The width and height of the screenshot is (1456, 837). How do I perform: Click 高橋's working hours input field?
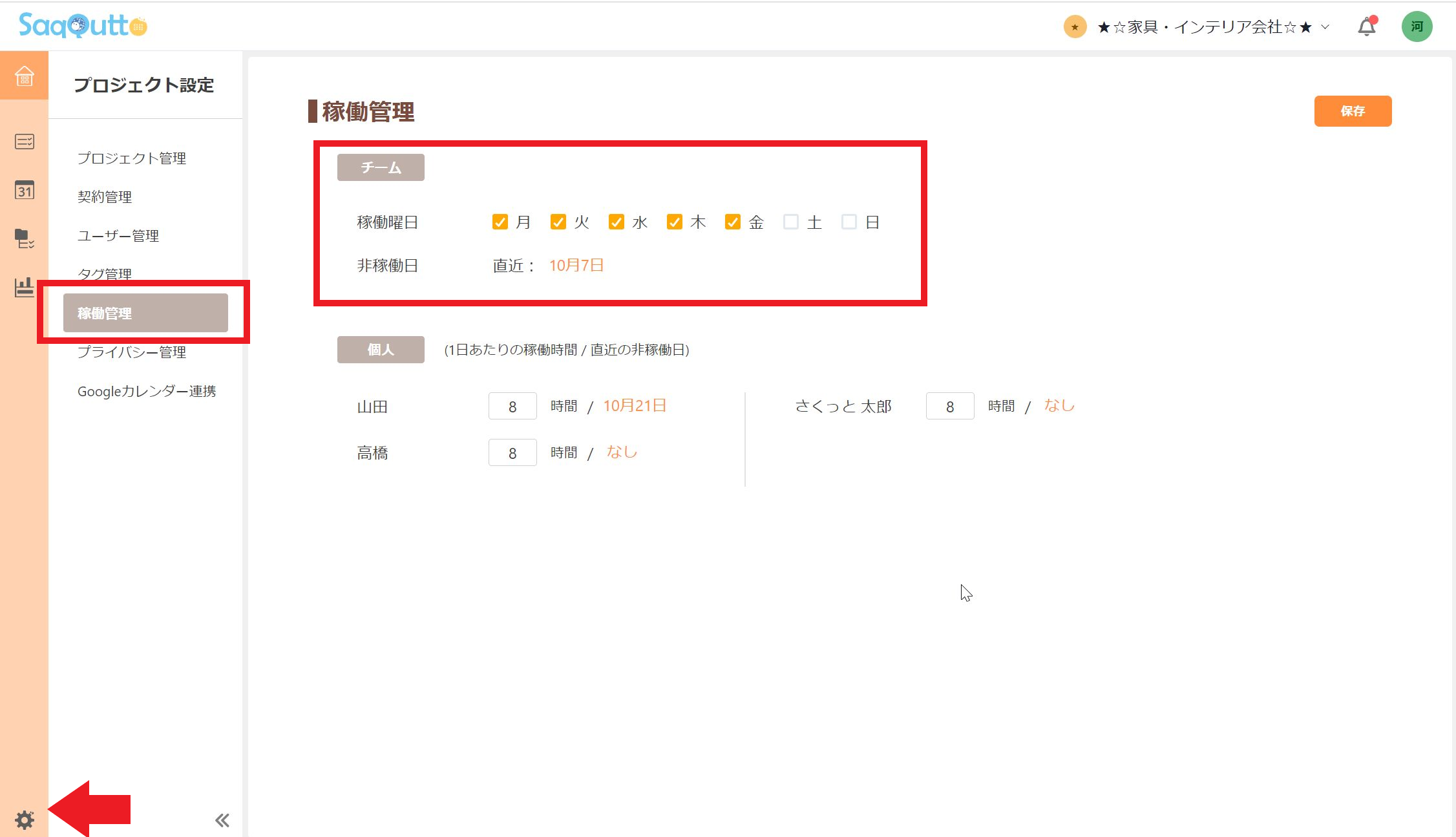coord(512,452)
